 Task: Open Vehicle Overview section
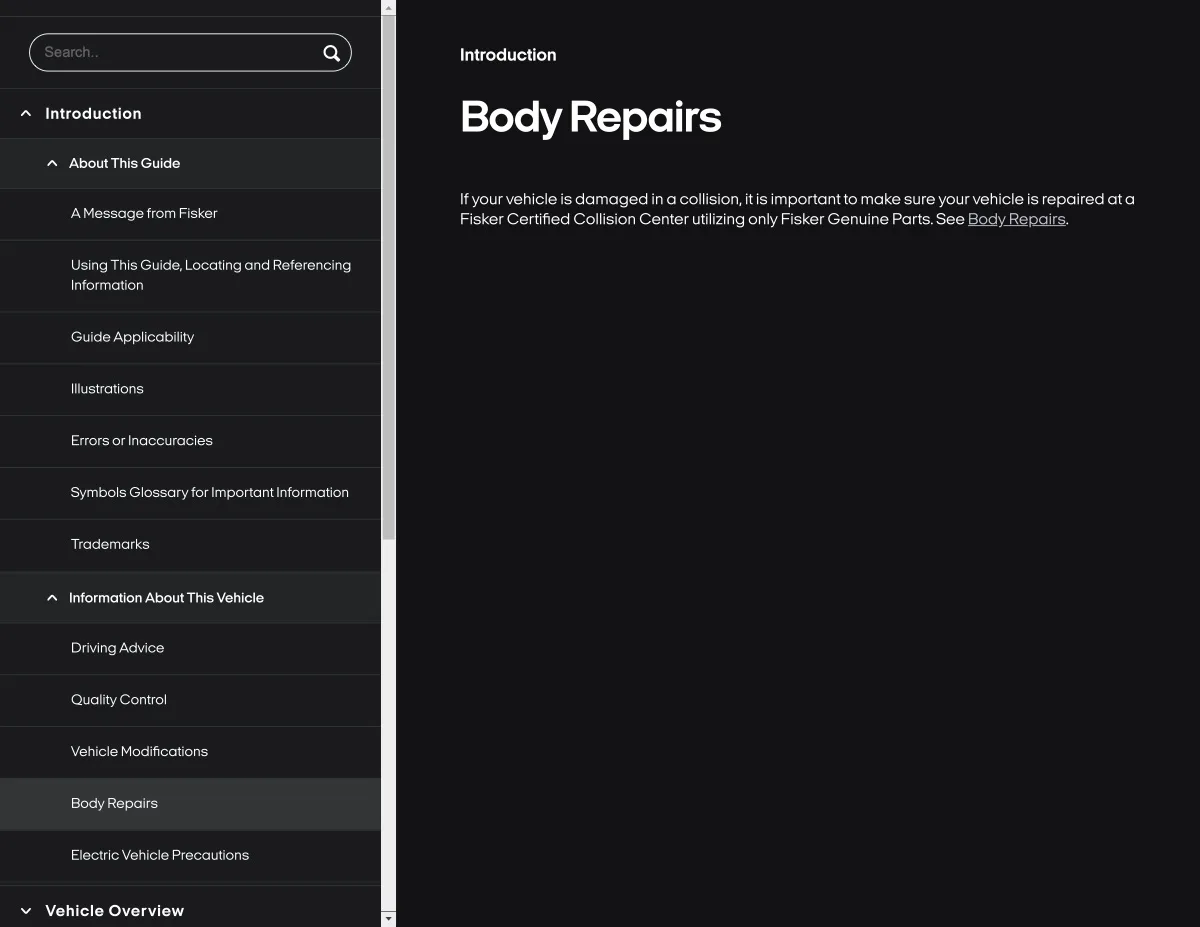pyautogui.click(x=115, y=911)
